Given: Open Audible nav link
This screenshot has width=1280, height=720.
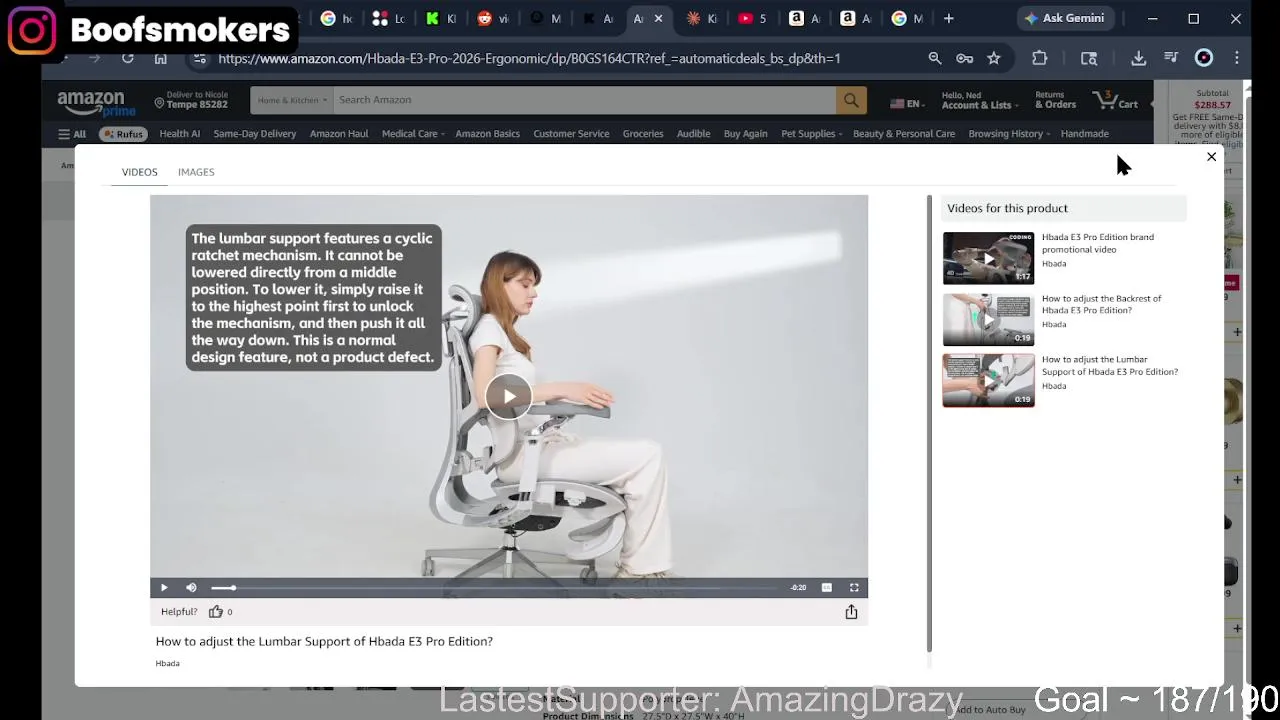Looking at the screenshot, I should pos(693,134).
